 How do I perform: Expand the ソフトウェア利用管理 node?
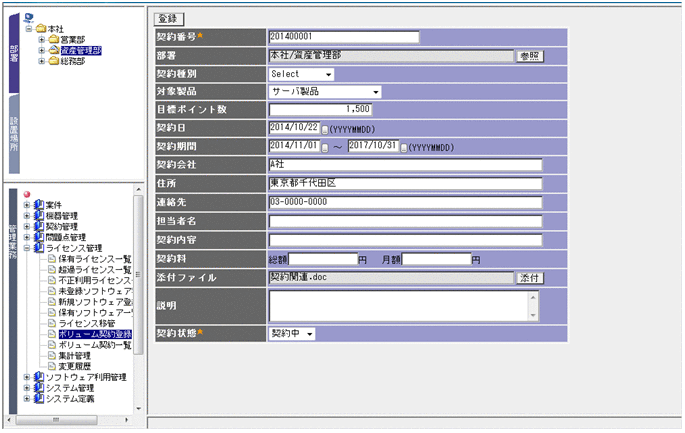point(27,377)
